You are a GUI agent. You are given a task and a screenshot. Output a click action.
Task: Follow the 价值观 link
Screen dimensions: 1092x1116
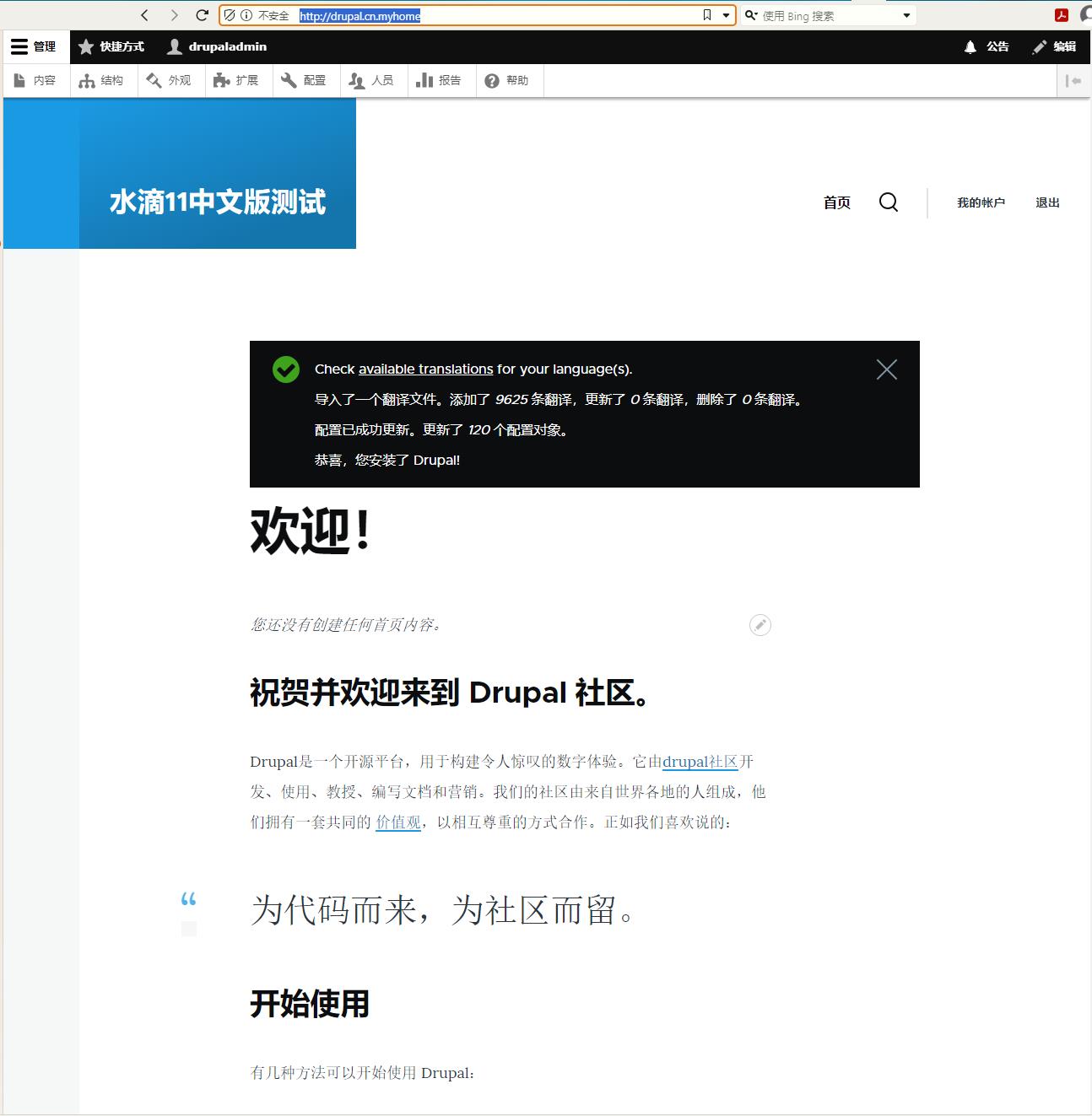pos(398,822)
